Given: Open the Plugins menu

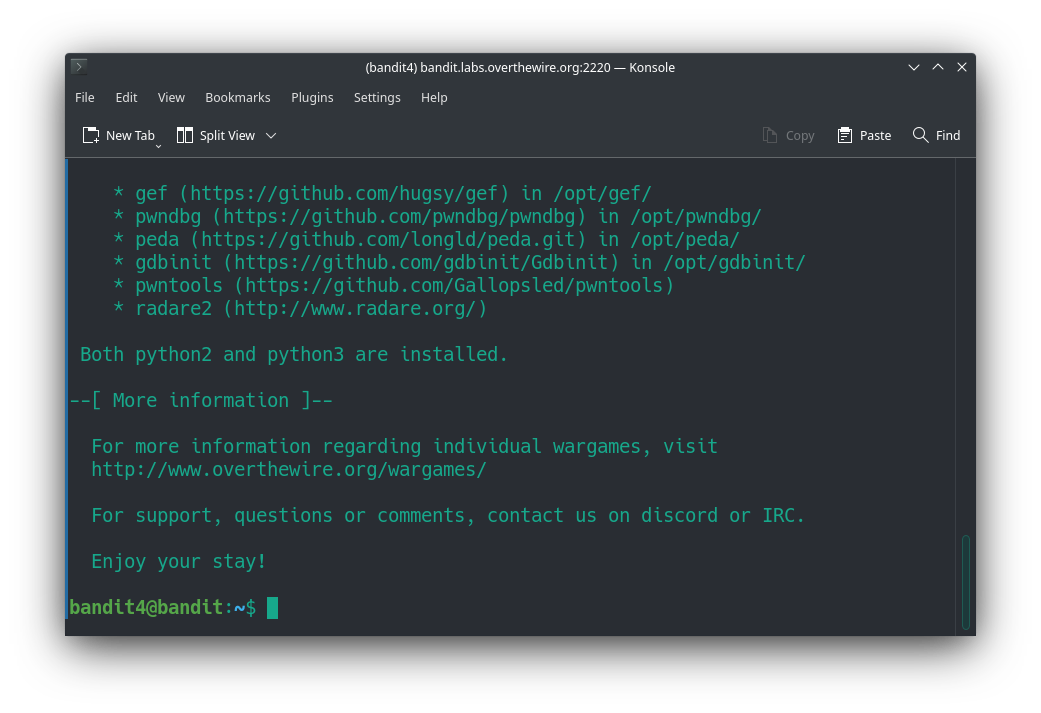Looking at the screenshot, I should 312,97.
